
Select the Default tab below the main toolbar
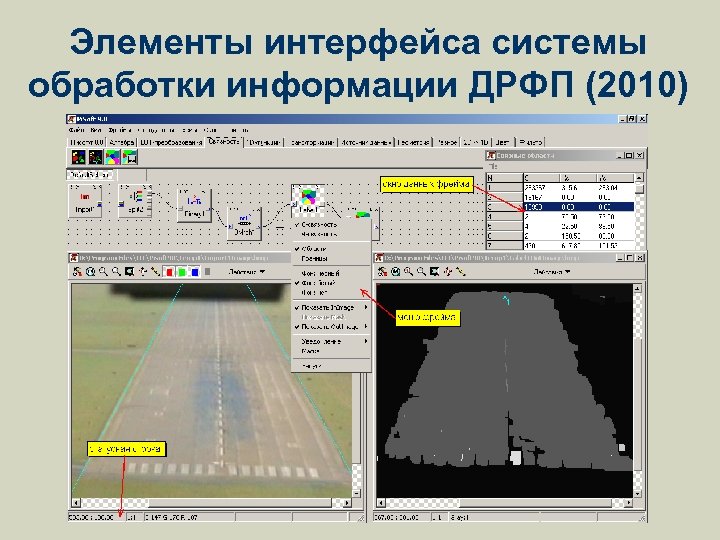pyautogui.click(x=90, y=174)
